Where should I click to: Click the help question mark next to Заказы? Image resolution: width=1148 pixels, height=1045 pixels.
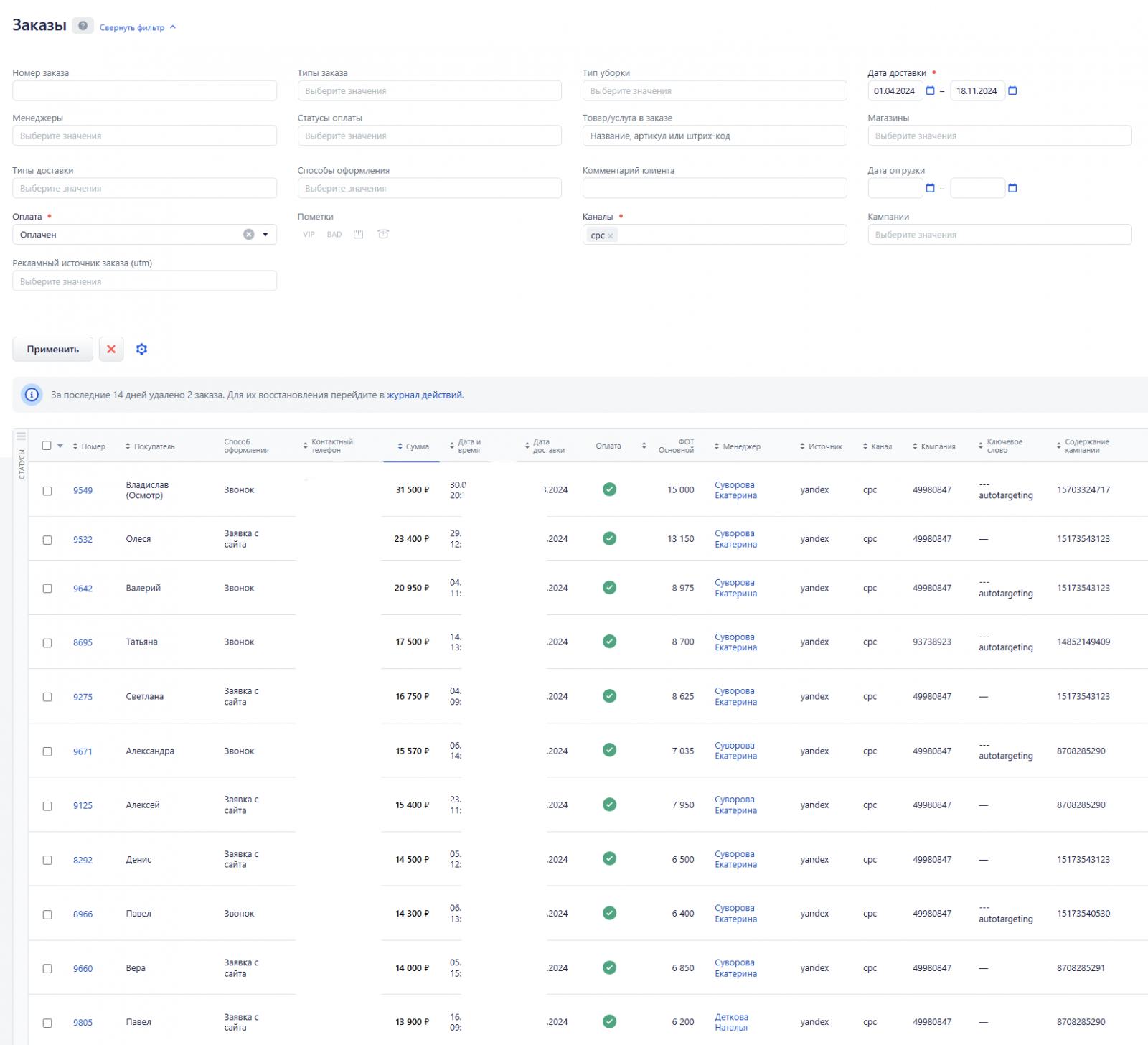83,26
